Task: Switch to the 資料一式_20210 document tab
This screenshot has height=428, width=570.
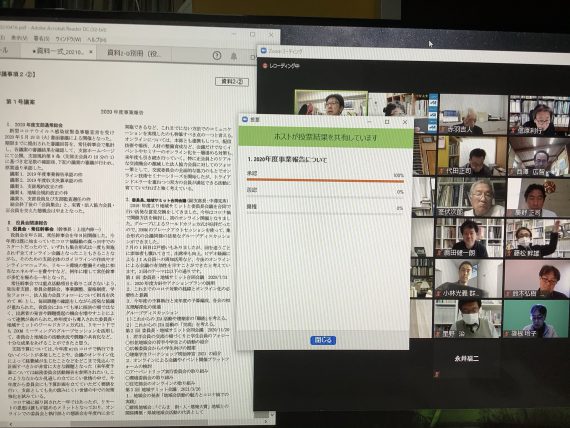Action: pyautogui.click(x=57, y=52)
